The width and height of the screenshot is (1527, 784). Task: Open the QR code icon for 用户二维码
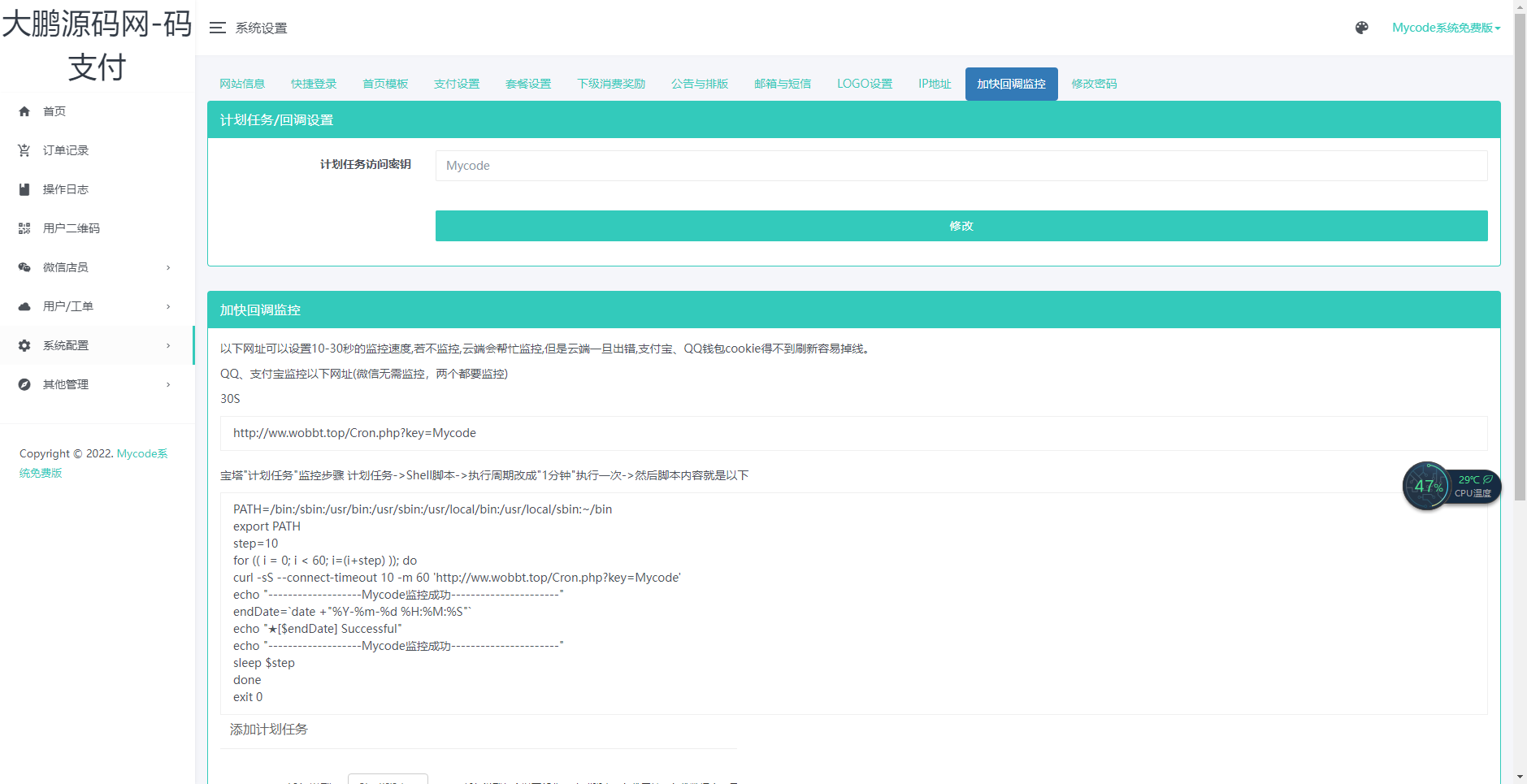(24, 228)
